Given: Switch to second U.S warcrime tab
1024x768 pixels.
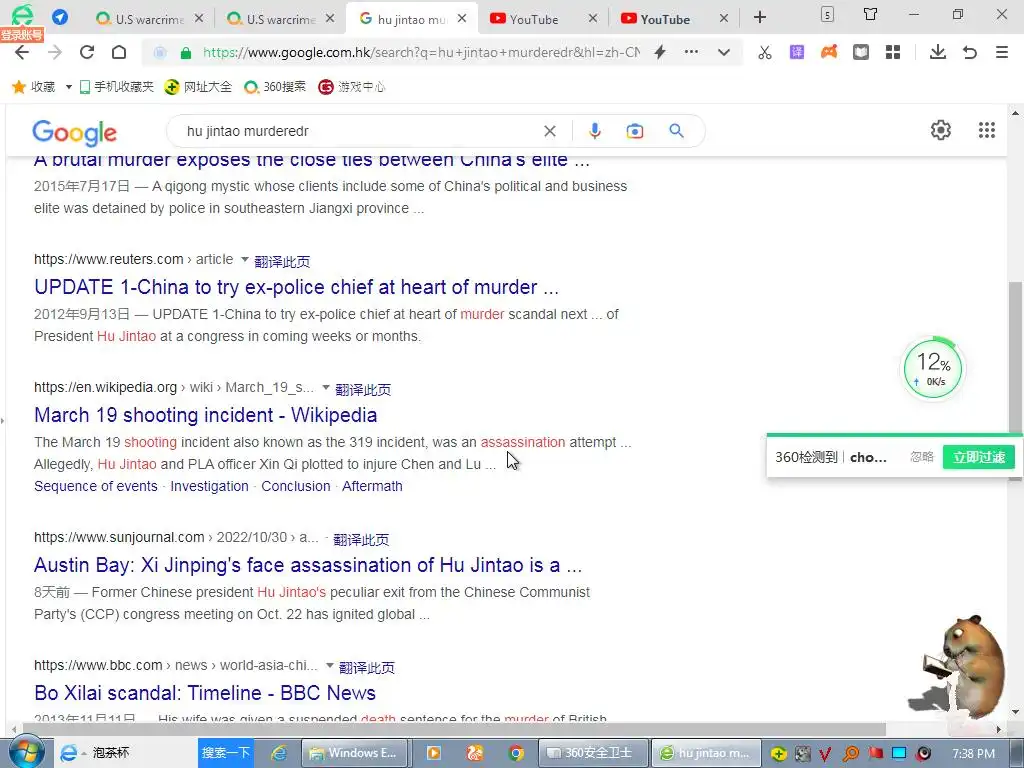Looking at the screenshot, I should coord(272,19).
